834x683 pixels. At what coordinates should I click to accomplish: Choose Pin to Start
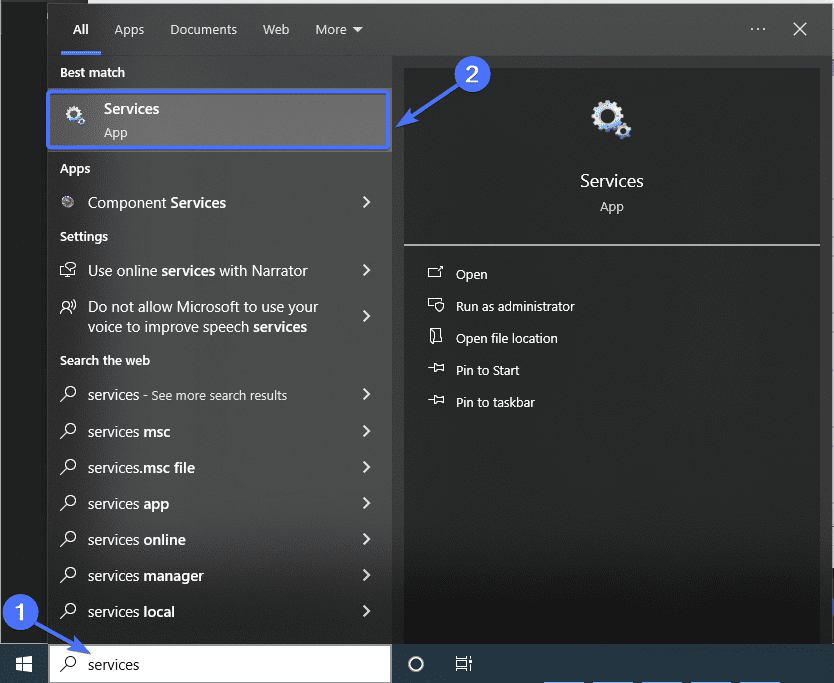click(487, 370)
